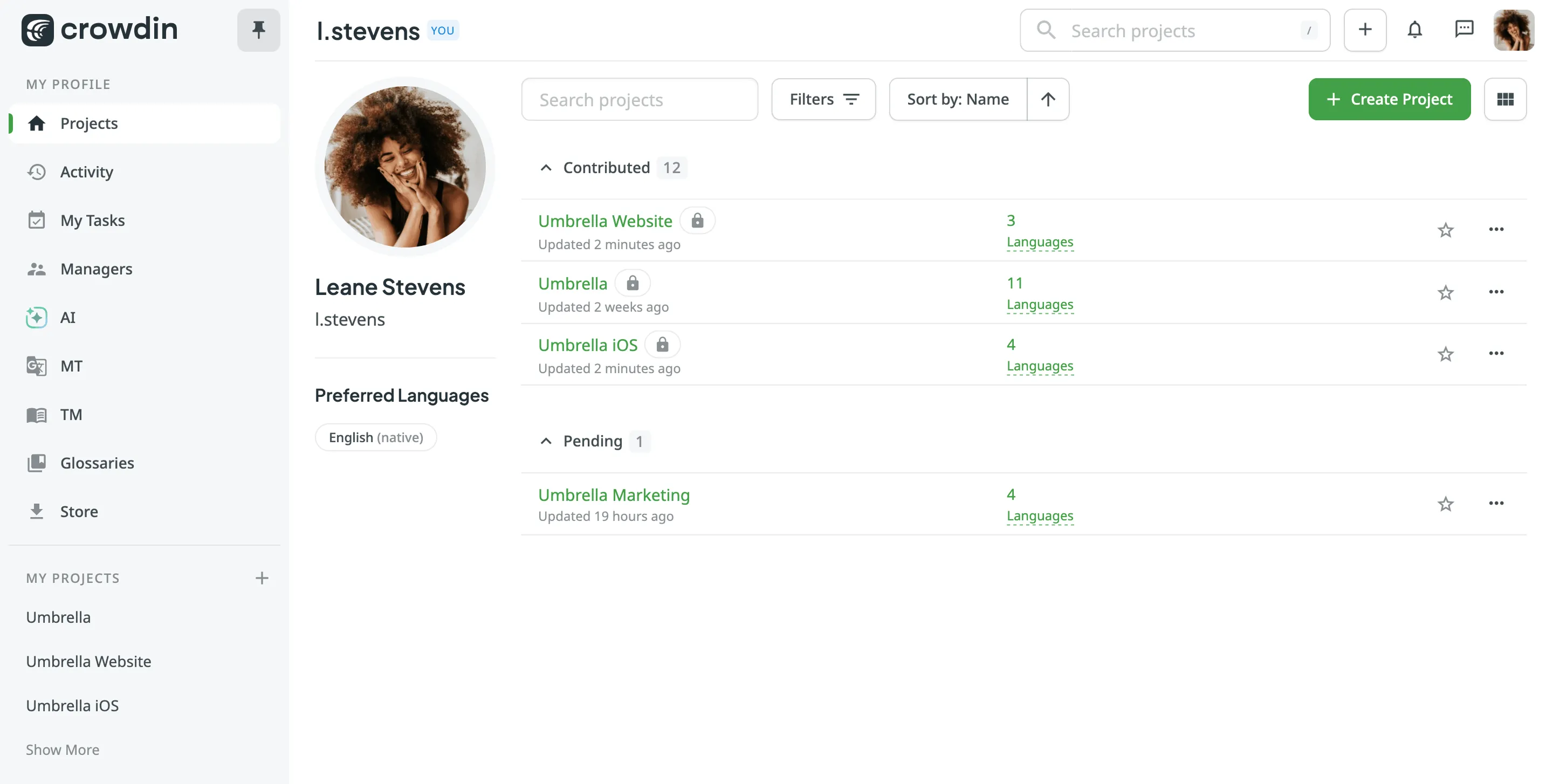Go to Glossaries in sidebar
Screen dimensions: 1553x784
97,463
